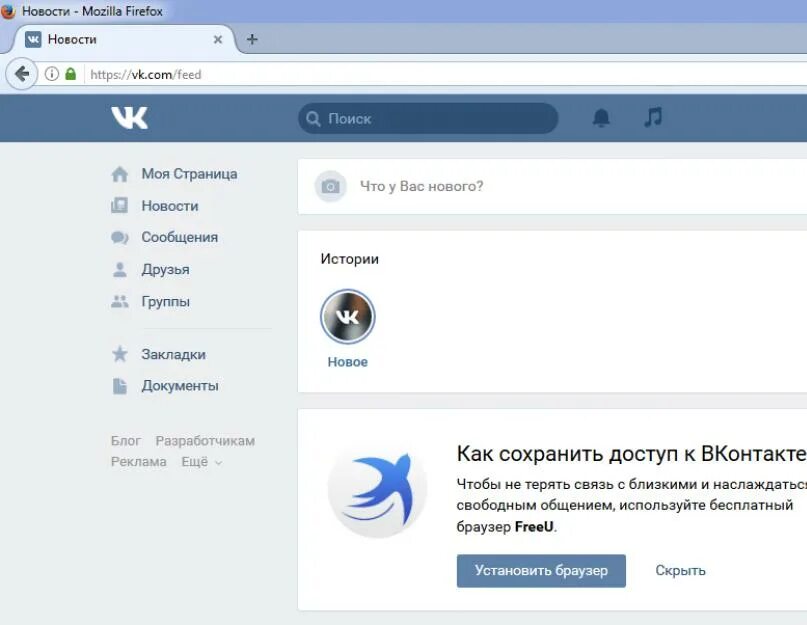Screen dimensions: 807x625
Task: Click the newspaper icon beside Новости
Action: (x=119, y=205)
